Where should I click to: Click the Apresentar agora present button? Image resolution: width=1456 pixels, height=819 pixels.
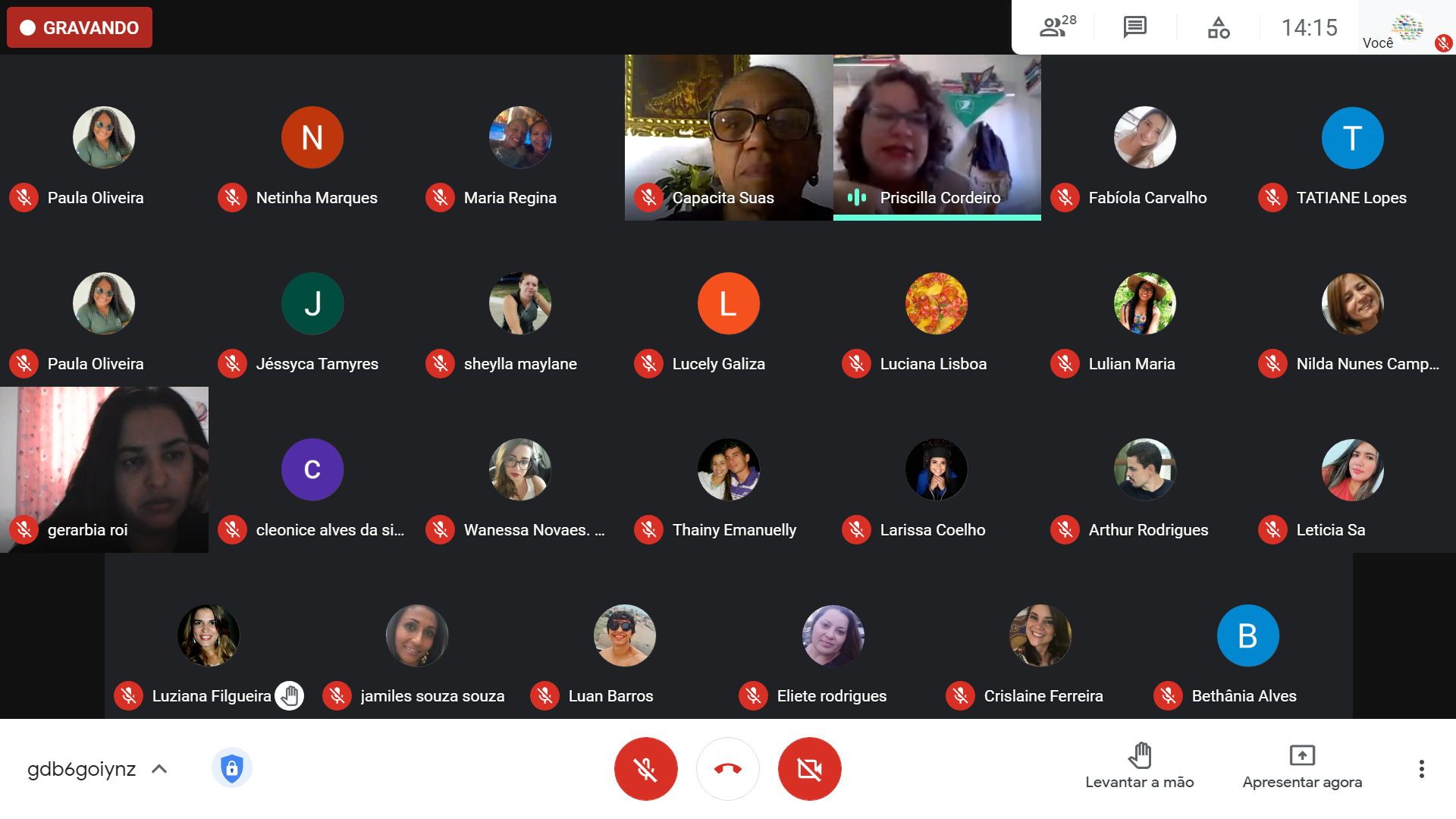click(1302, 766)
